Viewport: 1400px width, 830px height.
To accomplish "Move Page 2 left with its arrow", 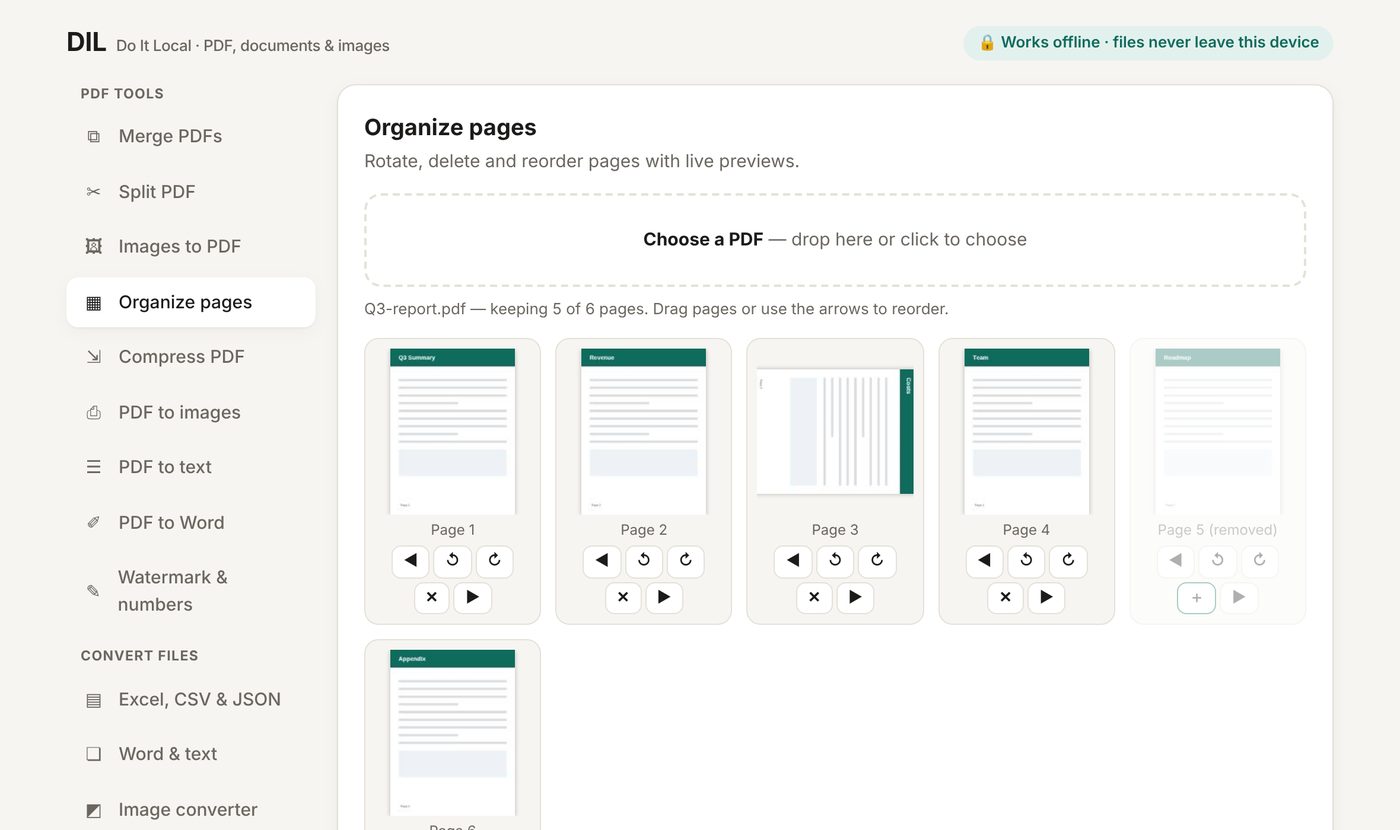I will [602, 561].
